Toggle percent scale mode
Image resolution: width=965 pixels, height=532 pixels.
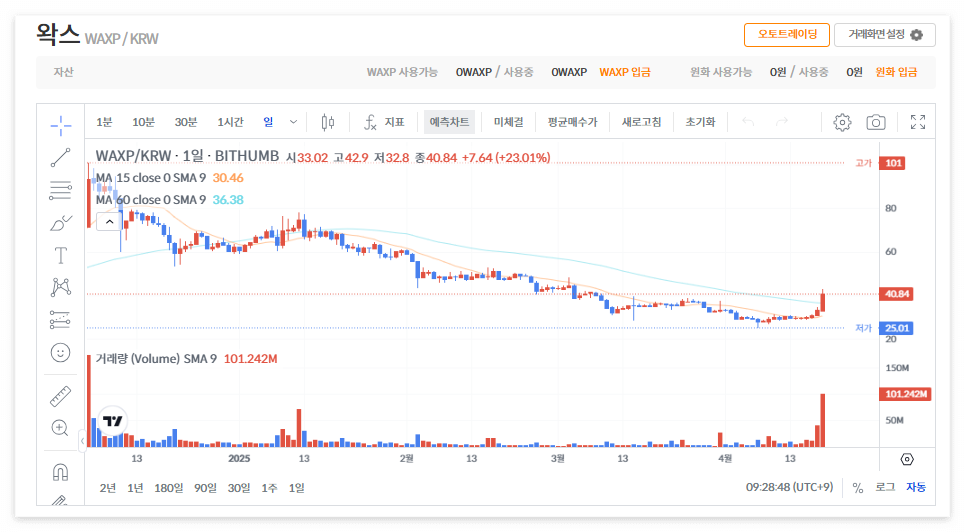click(x=857, y=488)
